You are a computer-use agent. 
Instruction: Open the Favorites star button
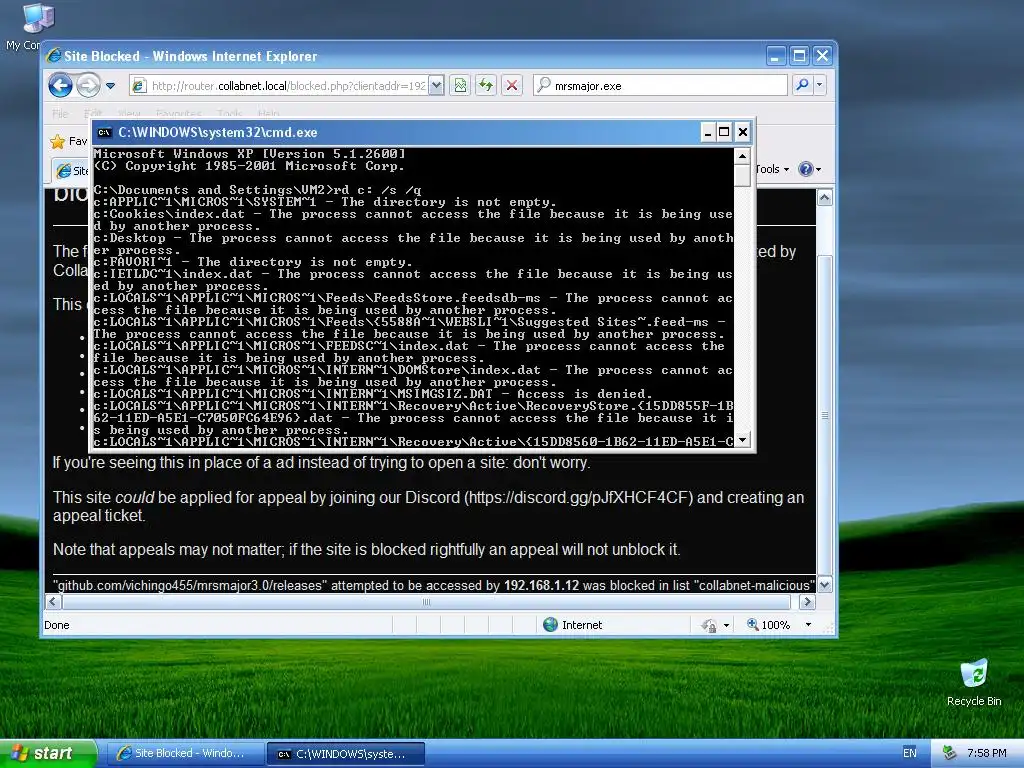pos(68,141)
